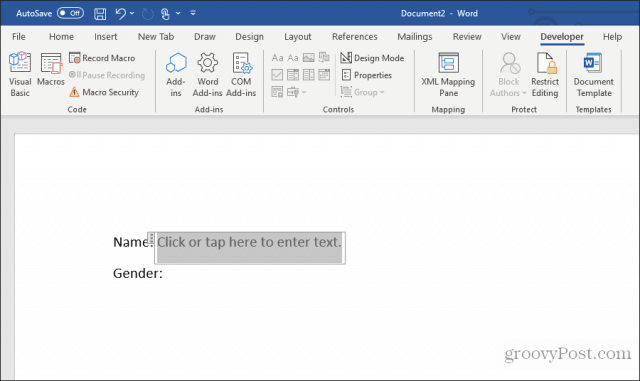
Task: Toggle the AutoSave switch
Action: [x=70, y=13]
